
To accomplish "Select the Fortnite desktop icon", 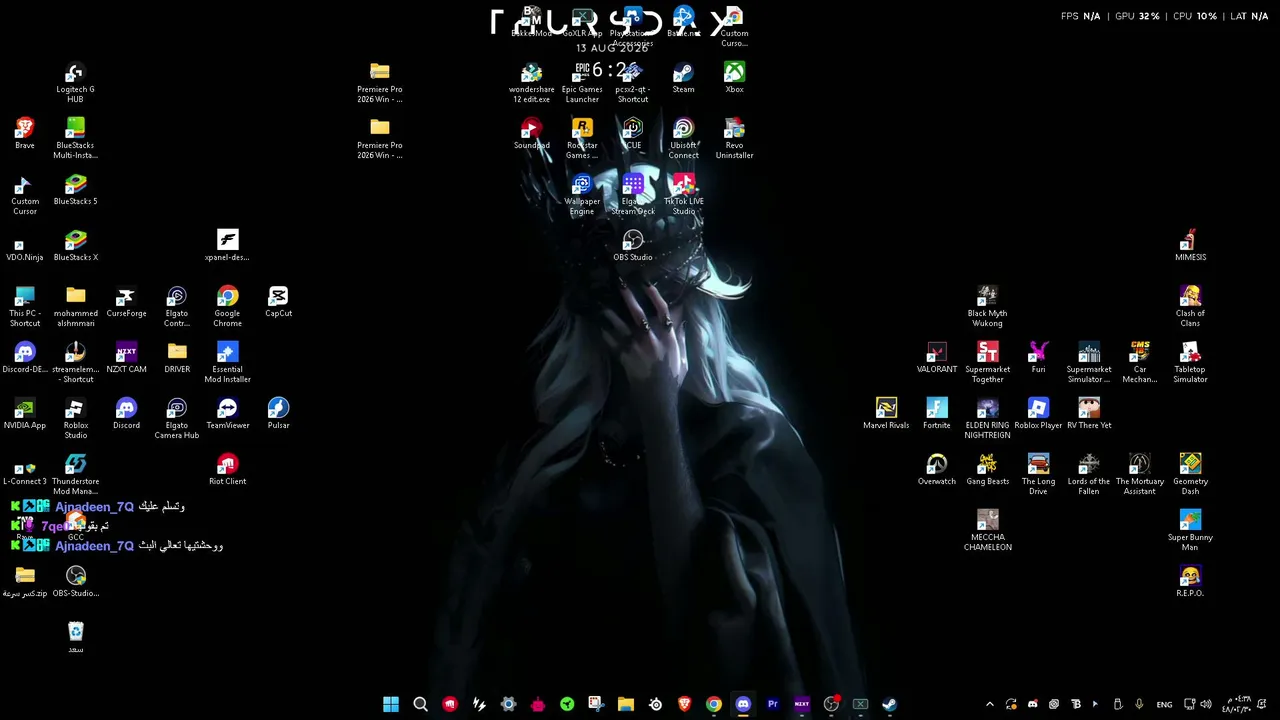I will (936, 414).
